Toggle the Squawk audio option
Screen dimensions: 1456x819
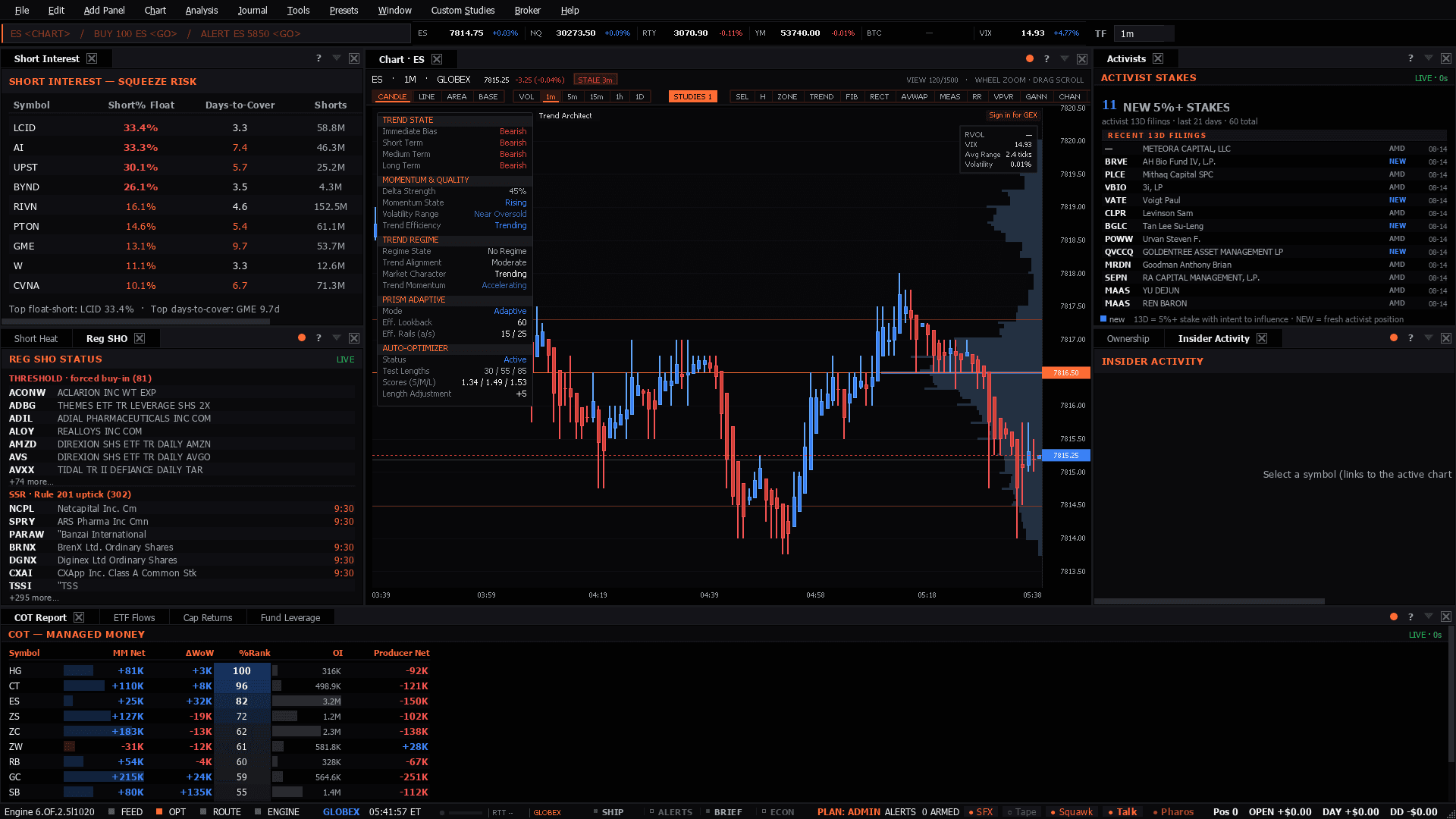click(x=1072, y=811)
